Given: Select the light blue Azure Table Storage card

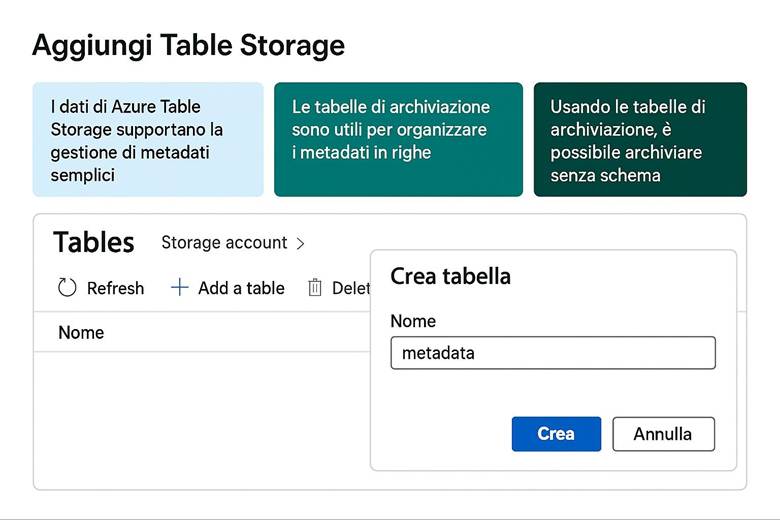Looking at the screenshot, I should point(148,140).
